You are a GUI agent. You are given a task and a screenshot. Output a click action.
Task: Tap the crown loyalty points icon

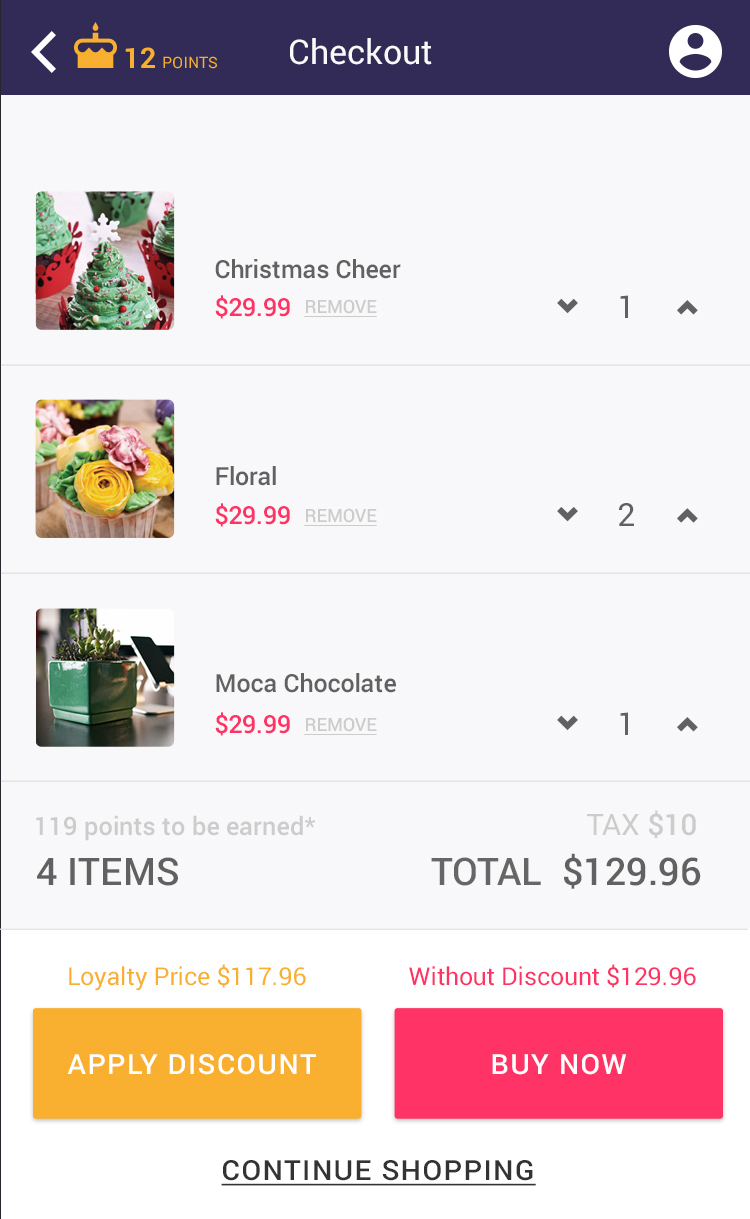96,47
